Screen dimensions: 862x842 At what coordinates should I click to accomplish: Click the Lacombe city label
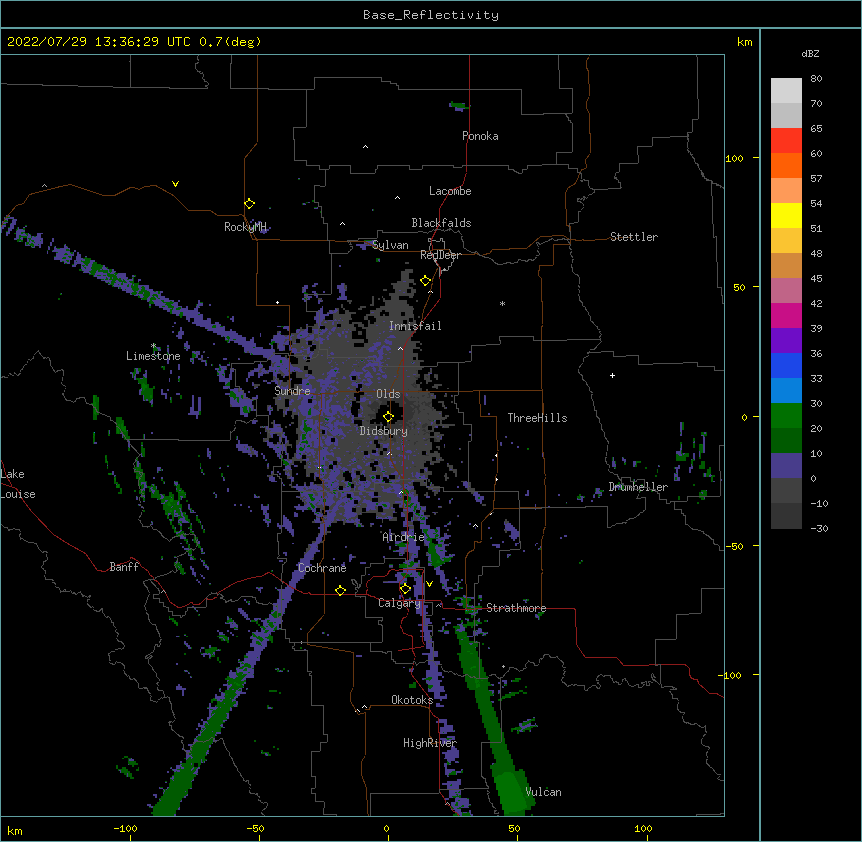click(x=450, y=191)
